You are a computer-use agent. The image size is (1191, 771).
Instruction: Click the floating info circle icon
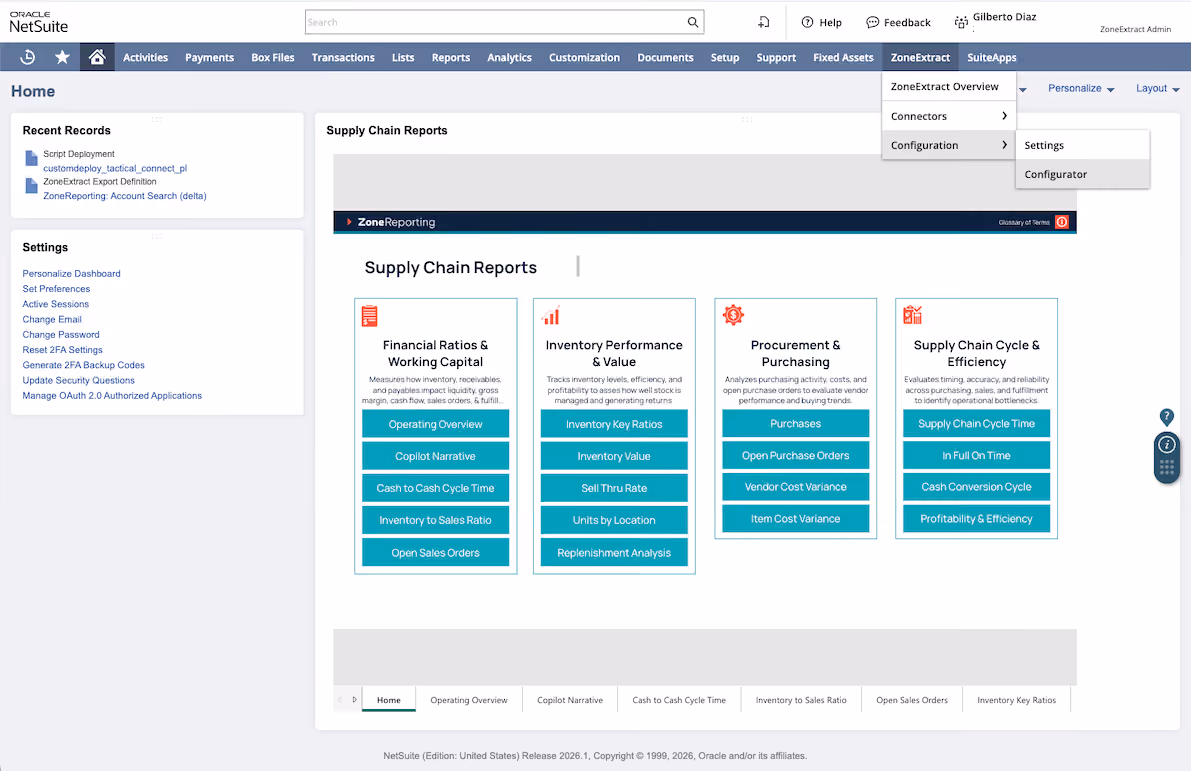1167,444
